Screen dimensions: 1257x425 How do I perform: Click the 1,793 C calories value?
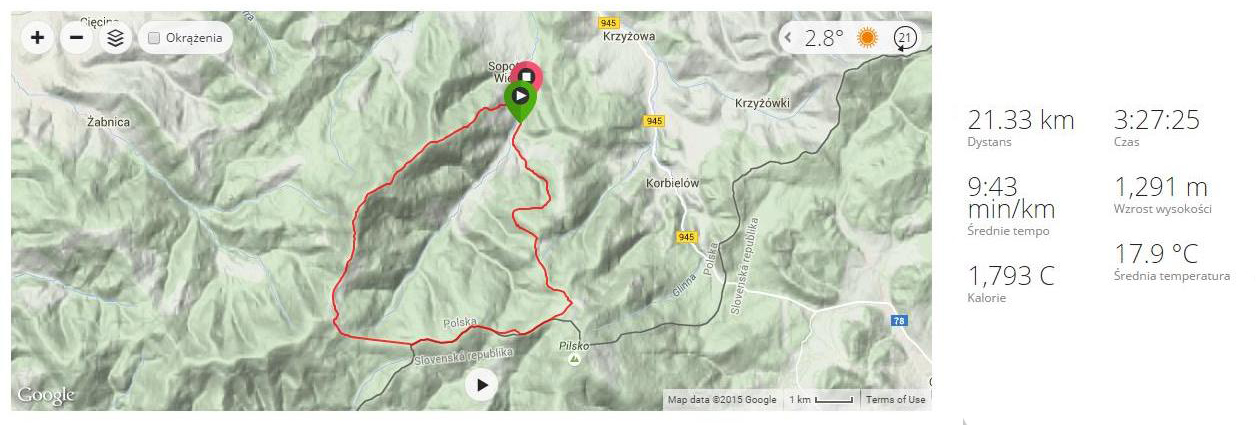1011,276
